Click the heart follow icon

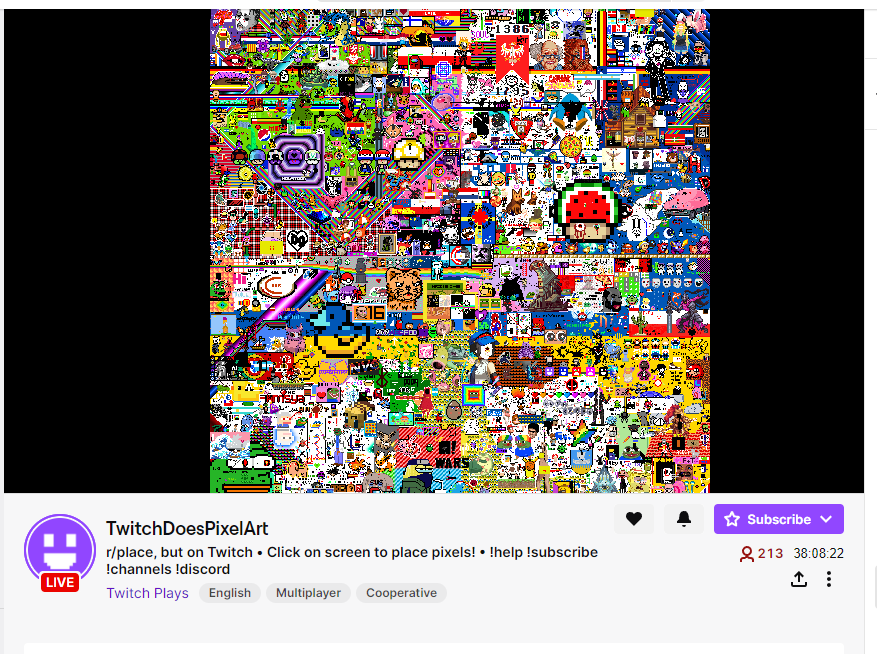point(634,519)
